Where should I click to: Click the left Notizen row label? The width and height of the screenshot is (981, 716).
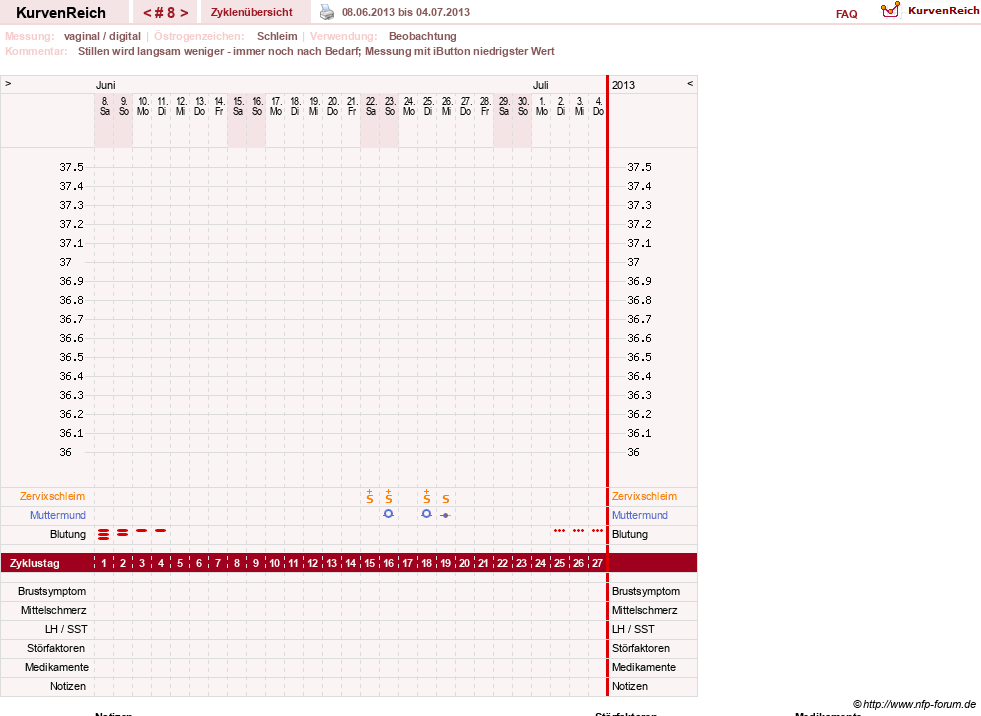coord(68,687)
